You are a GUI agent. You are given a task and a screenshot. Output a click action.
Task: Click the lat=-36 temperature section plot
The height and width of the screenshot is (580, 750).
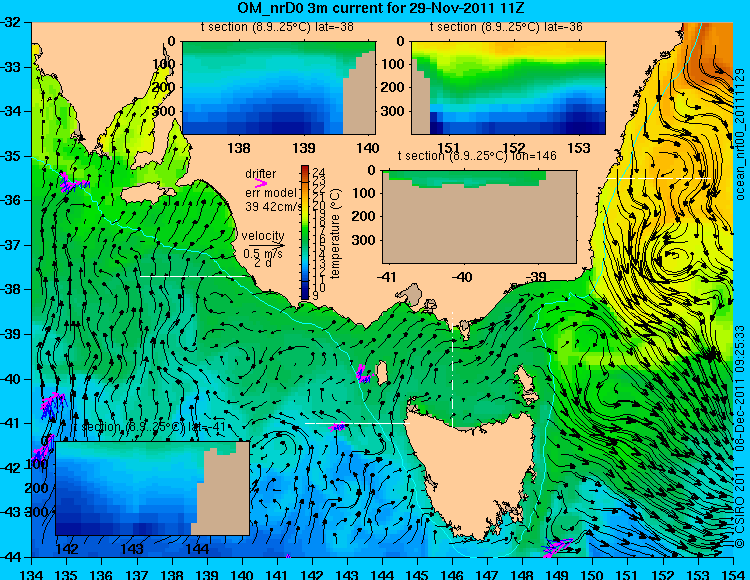coord(508,88)
